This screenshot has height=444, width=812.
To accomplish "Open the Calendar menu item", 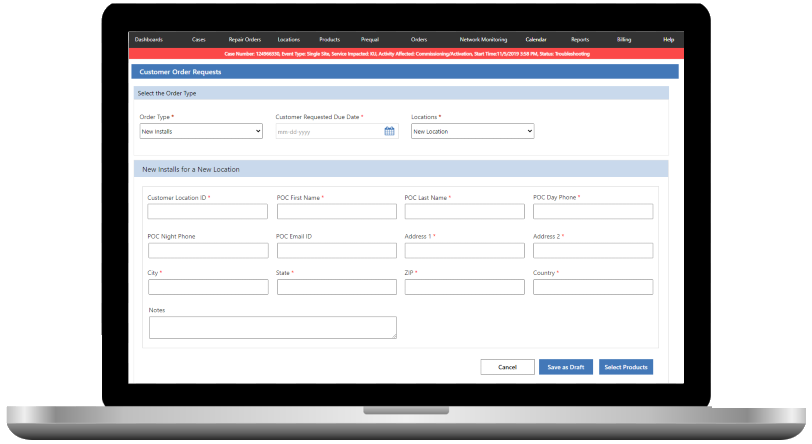I will (x=536, y=39).
